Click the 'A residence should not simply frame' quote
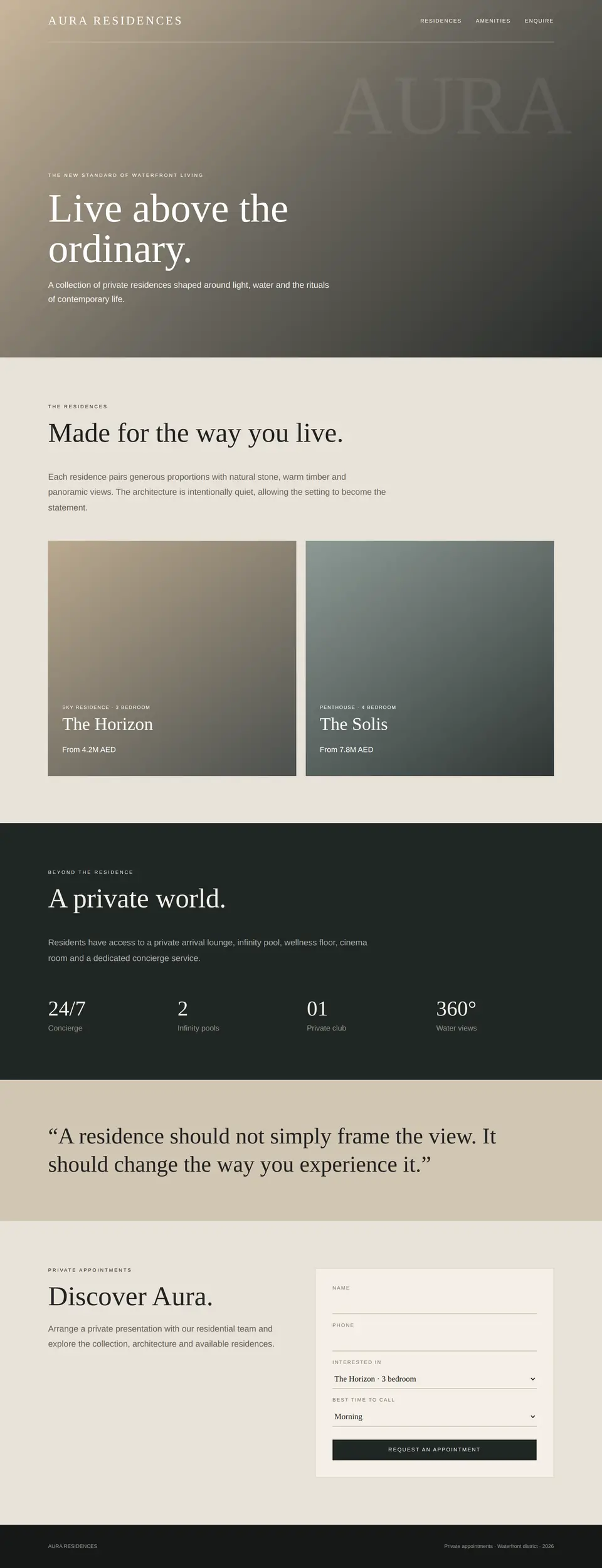This screenshot has height=1568, width=602. tap(272, 1150)
